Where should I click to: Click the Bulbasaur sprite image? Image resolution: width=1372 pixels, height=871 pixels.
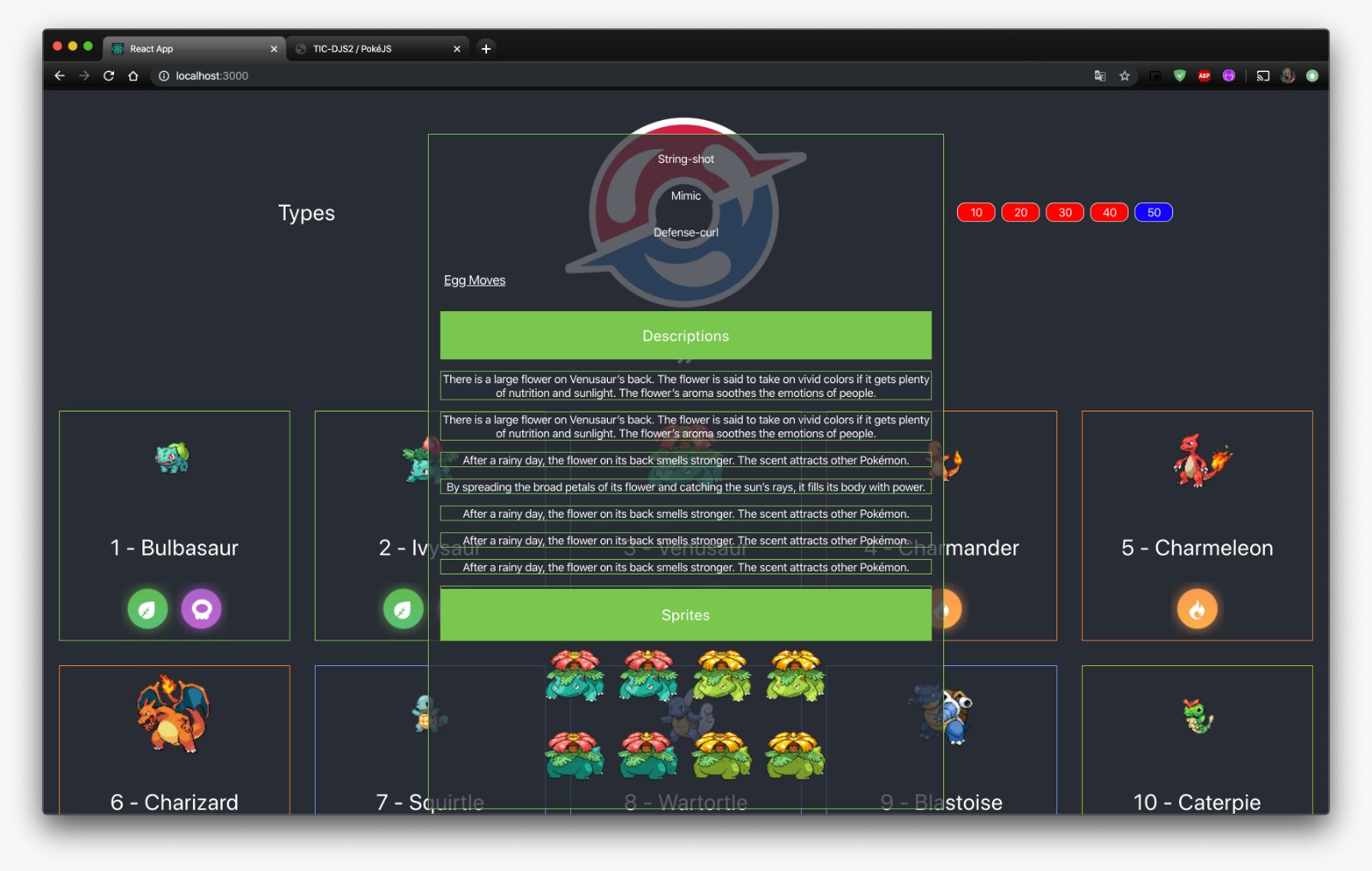(172, 459)
